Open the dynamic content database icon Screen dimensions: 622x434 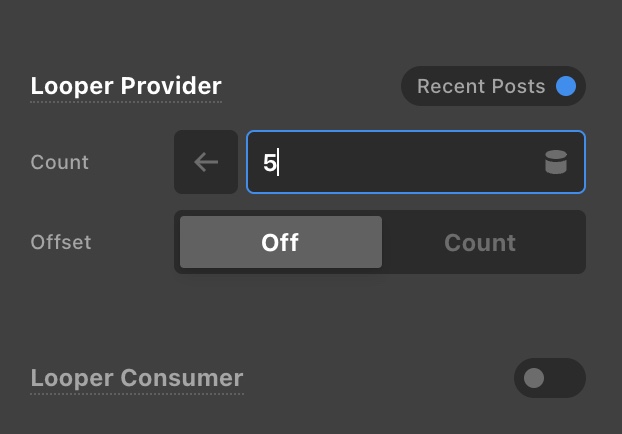coord(556,162)
